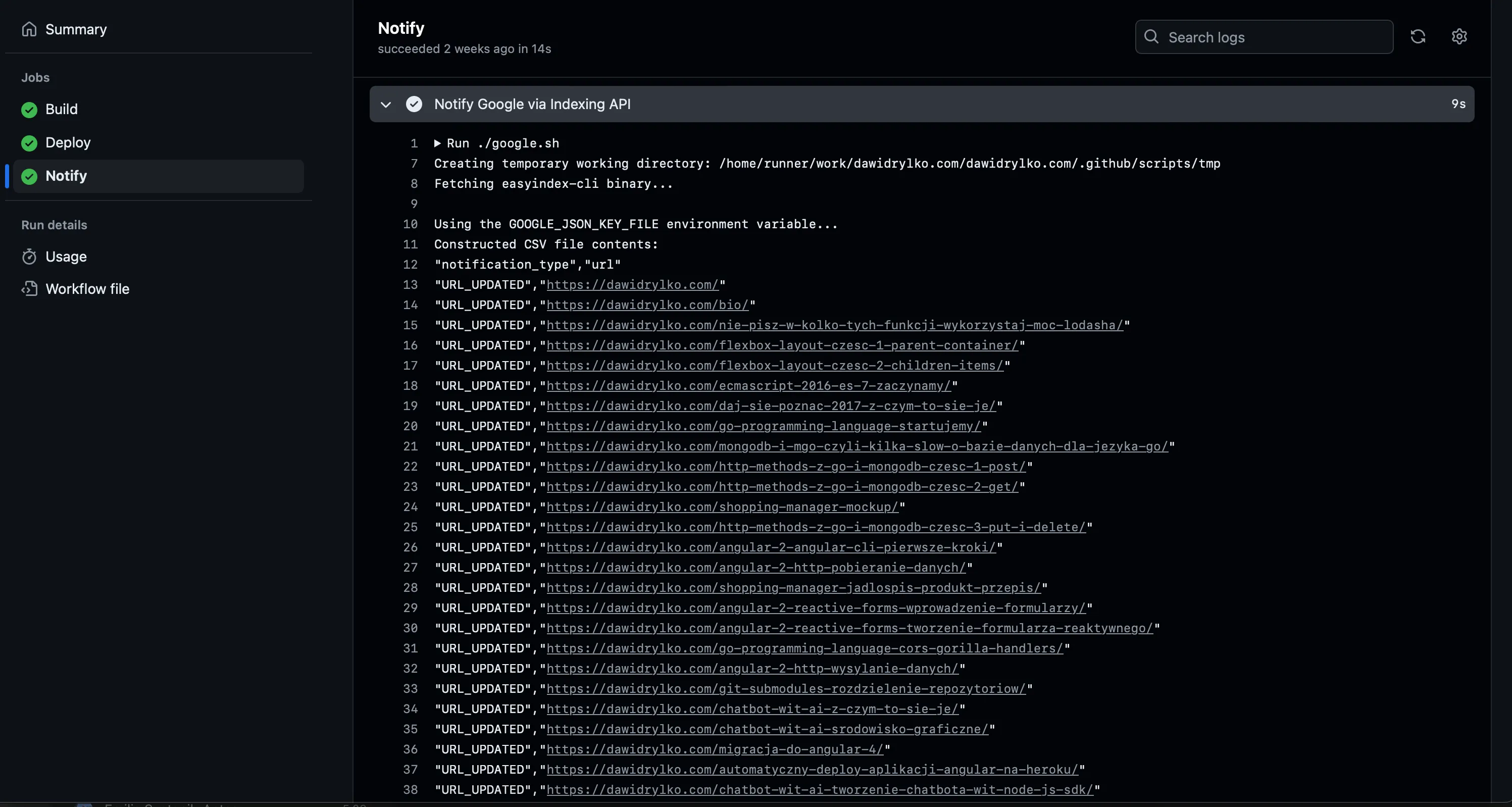The image size is (1512, 807).
Task: Open the angular-2-angular-cli-pierwsze-kroki link
Action: 771,547
